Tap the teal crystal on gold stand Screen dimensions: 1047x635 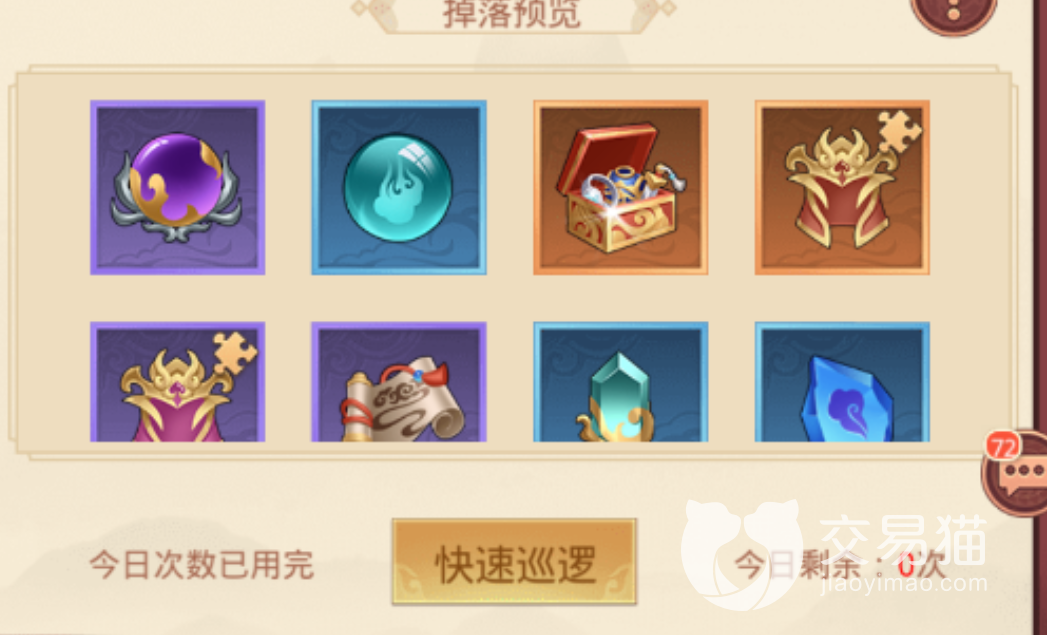coord(620,382)
